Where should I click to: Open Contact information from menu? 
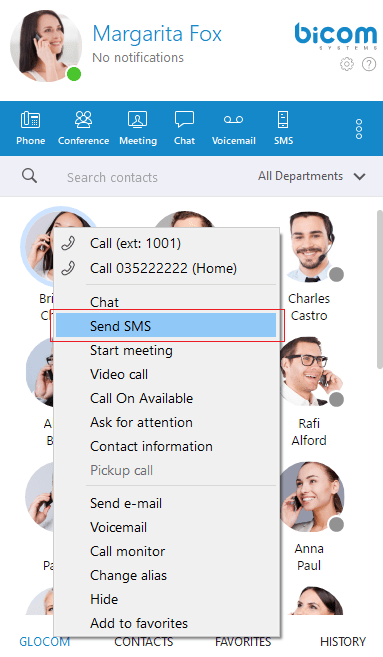point(167,446)
